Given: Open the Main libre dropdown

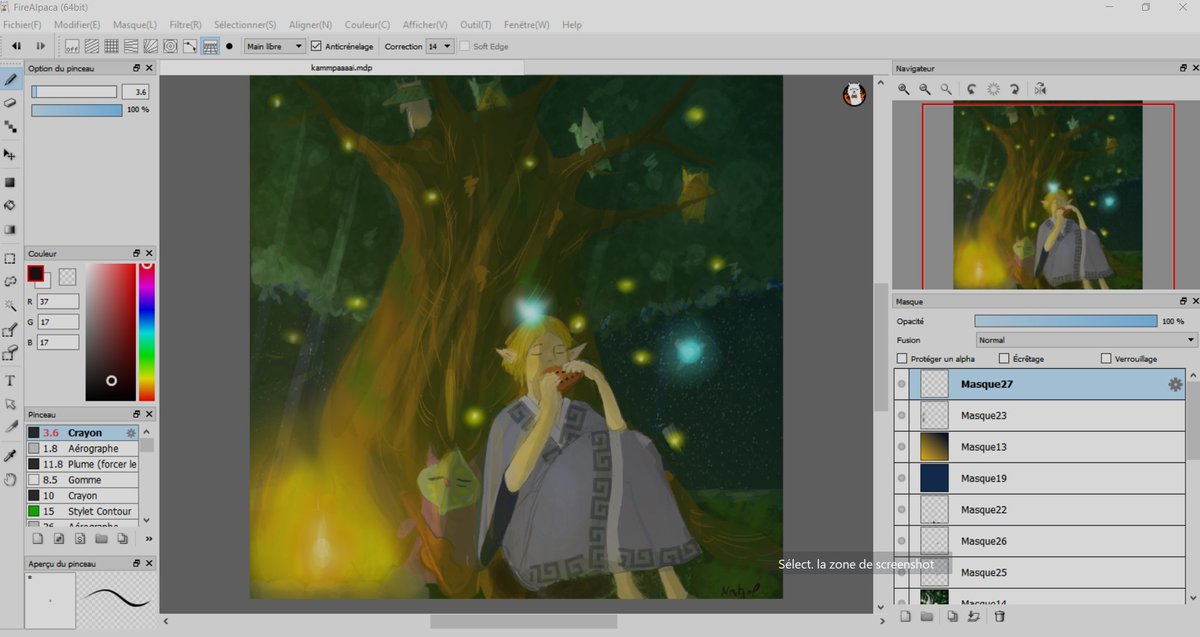Looking at the screenshot, I should pyautogui.click(x=275, y=46).
